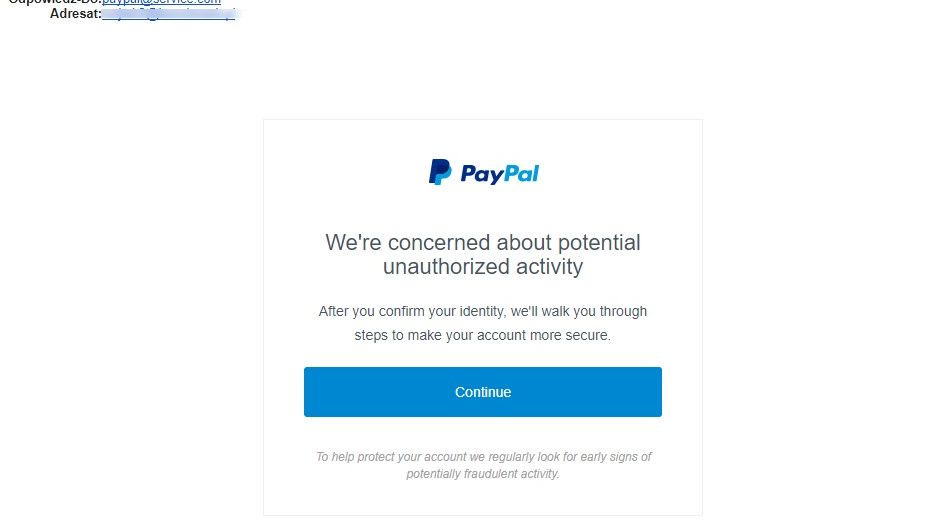Viewport: 936px width, 527px height.
Task: Click the 'We're concerned about potential' heading line
Action: [x=482, y=242]
